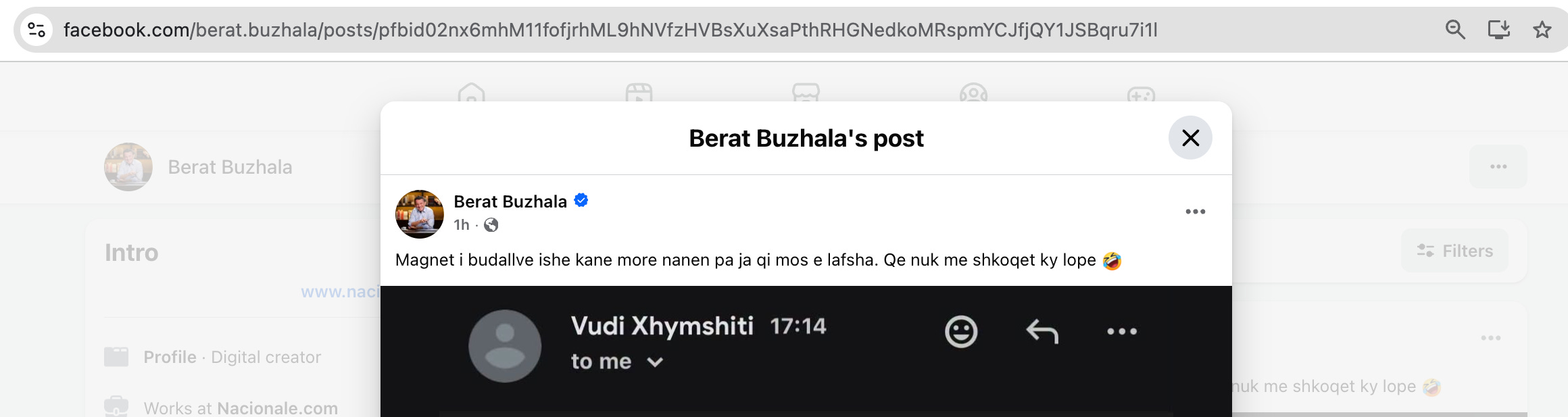Click the emoji reaction smiley icon
Screen dimensions: 1568x417
tap(960, 332)
